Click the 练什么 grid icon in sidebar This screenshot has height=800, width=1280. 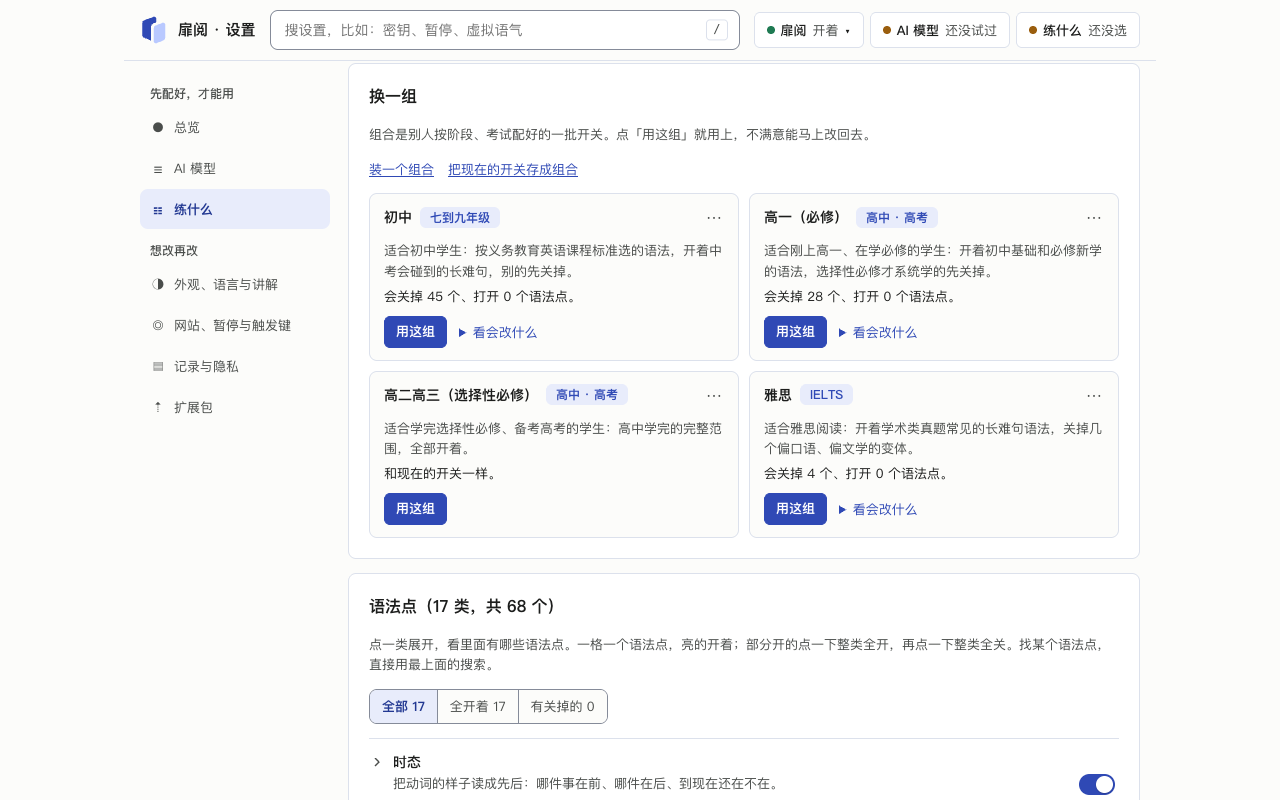coord(158,210)
